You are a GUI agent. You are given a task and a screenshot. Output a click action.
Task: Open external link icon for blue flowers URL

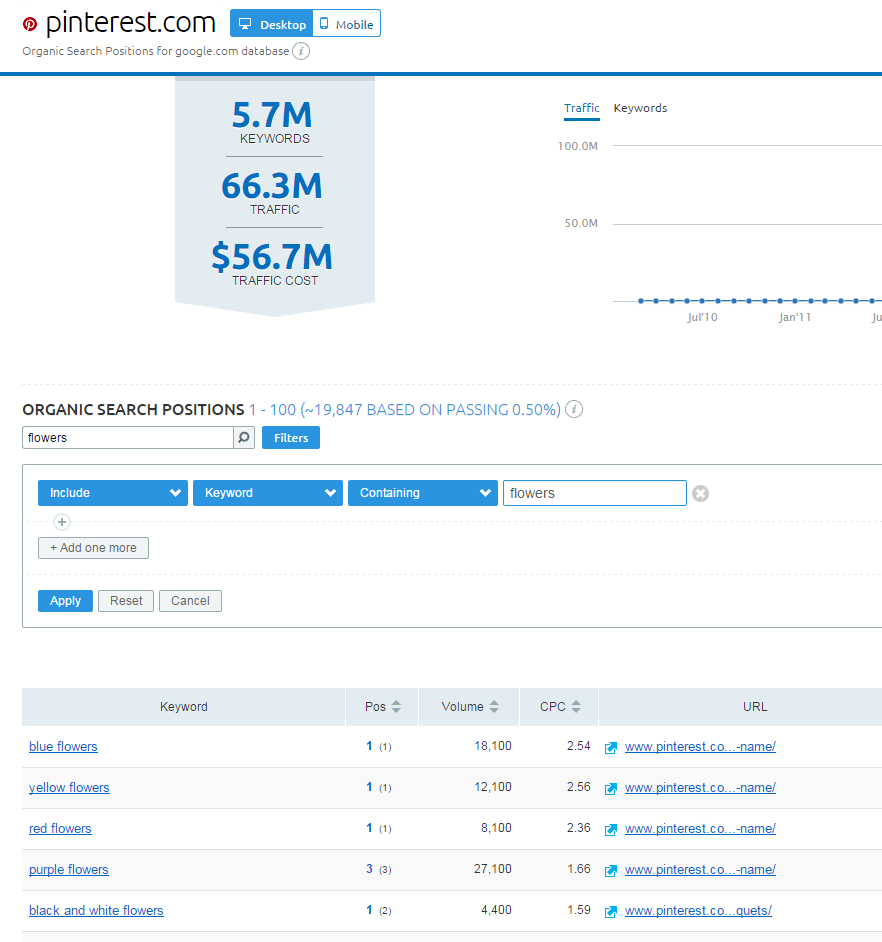click(611, 747)
